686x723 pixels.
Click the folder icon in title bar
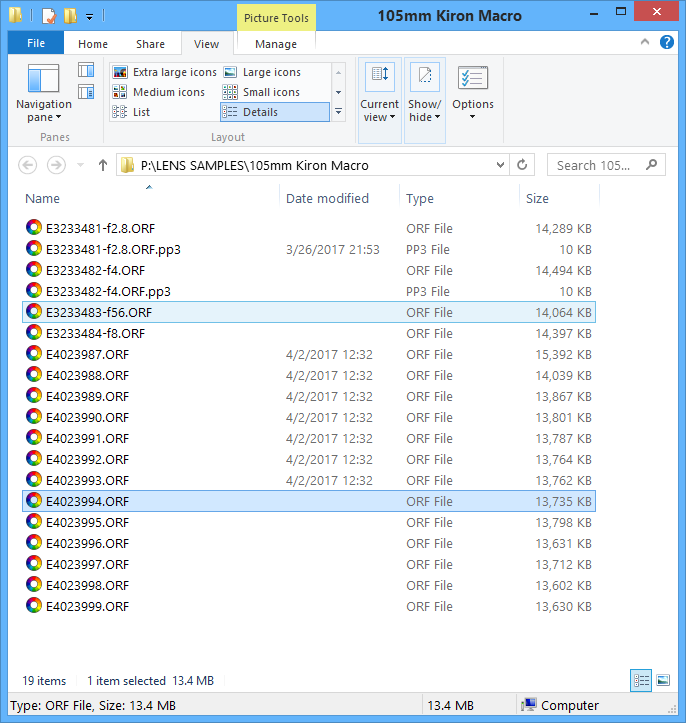pyautogui.click(x=15, y=15)
